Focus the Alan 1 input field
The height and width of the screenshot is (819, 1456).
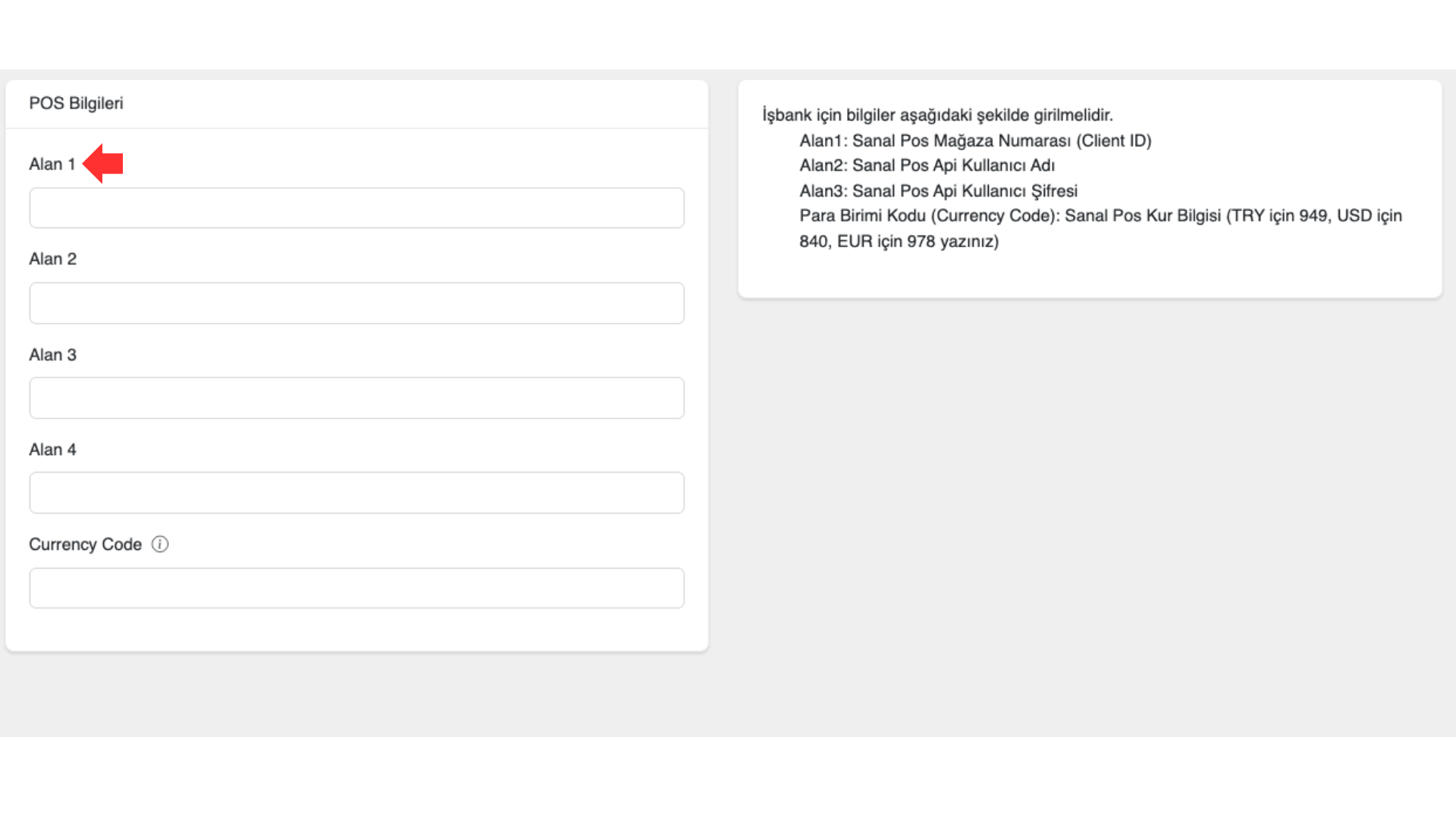pyautogui.click(x=356, y=208)
